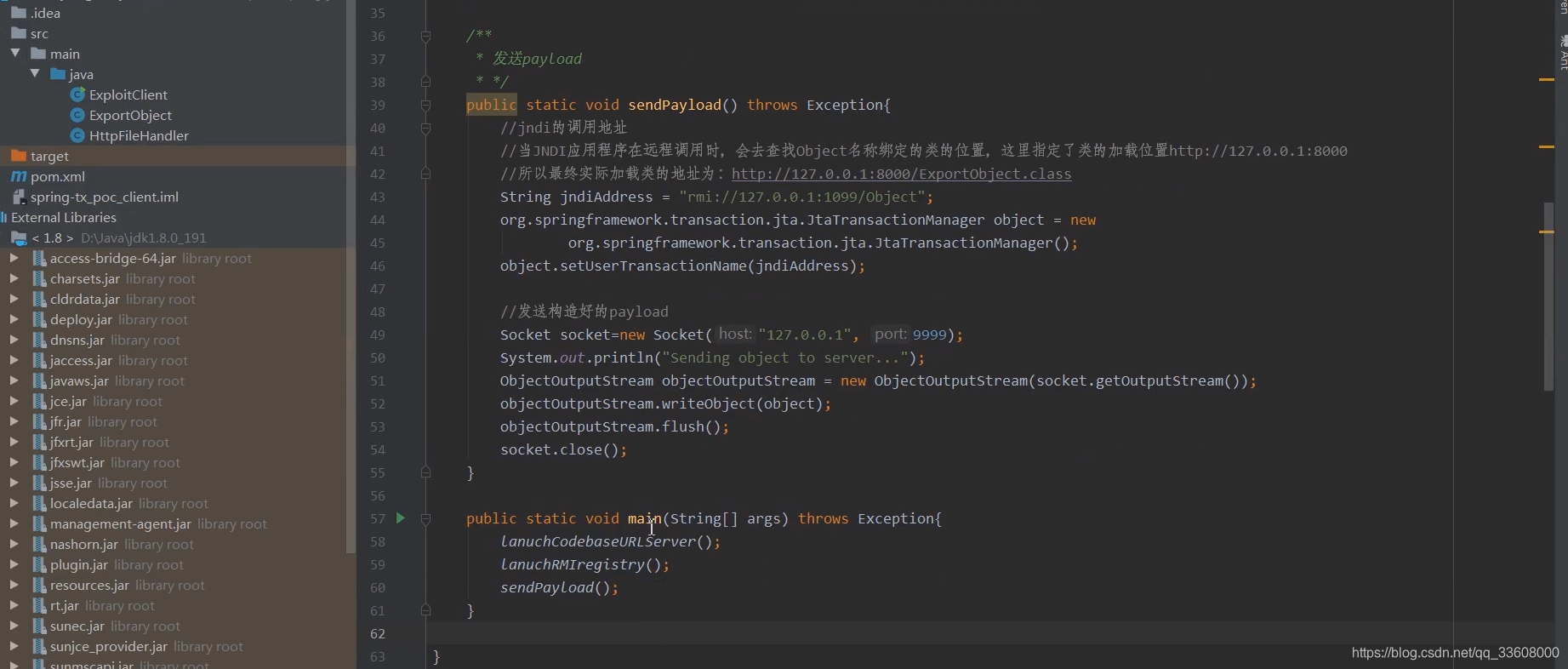Image resolution: width=1568 pixels, height=669 pixels.
Task: Open the ExportObject.class URL link
Action: [901, 174]
